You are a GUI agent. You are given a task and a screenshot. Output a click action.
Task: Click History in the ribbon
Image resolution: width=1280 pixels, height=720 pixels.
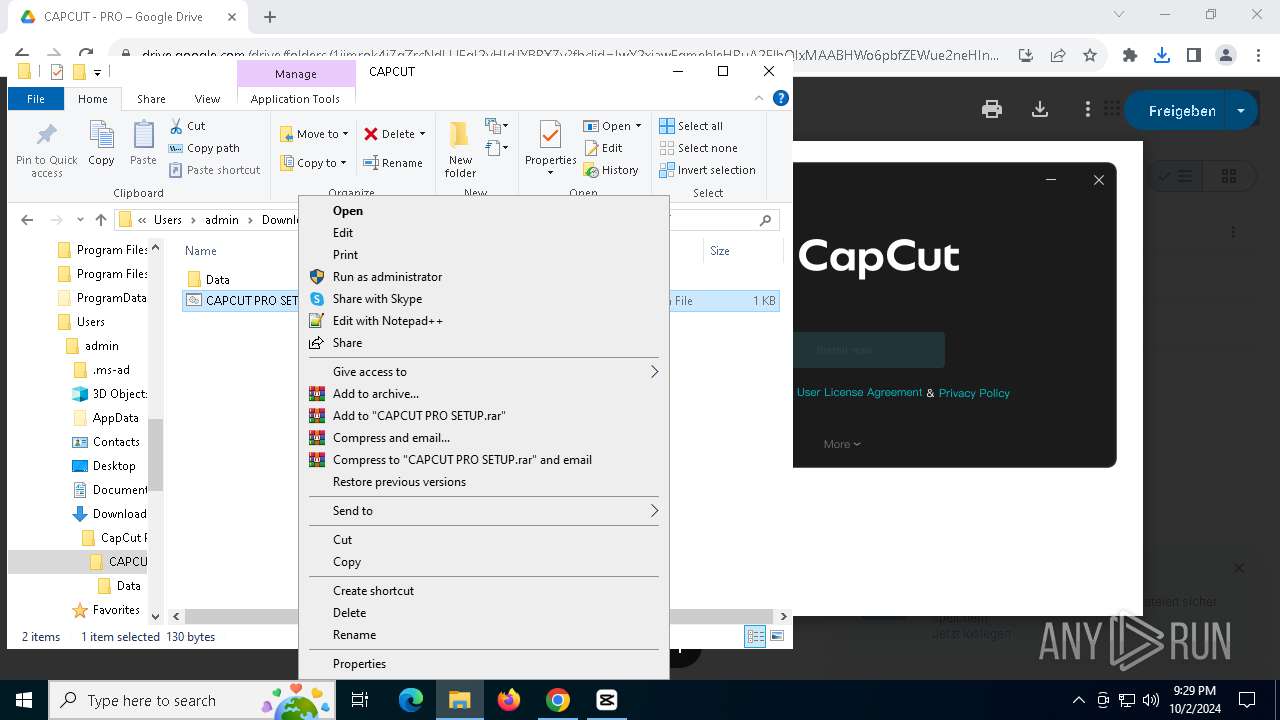611,170
